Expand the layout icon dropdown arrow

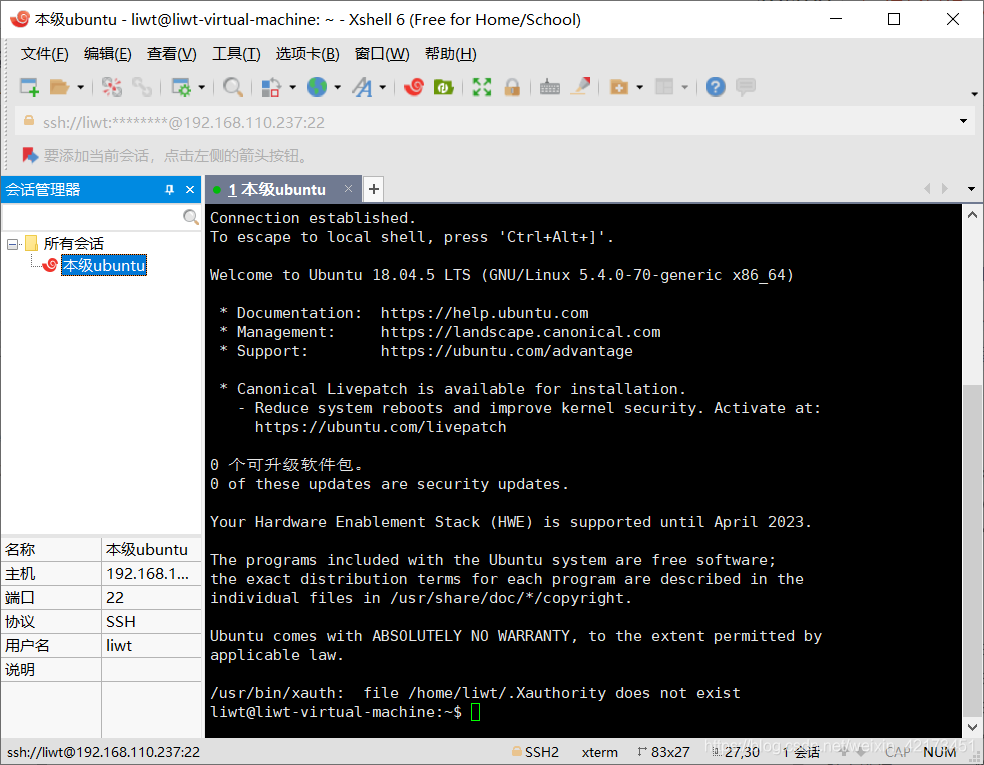pyautogui.click(x=685, y=87)
